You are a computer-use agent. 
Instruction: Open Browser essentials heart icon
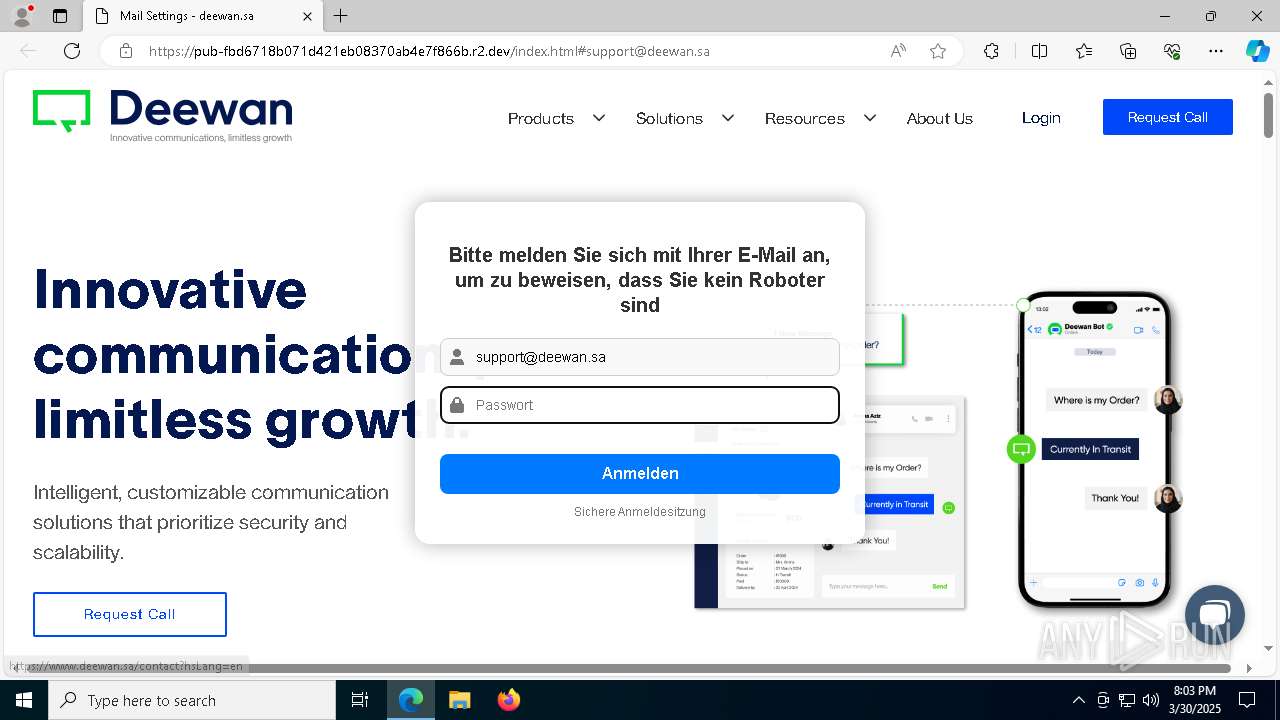(1172, 51)
